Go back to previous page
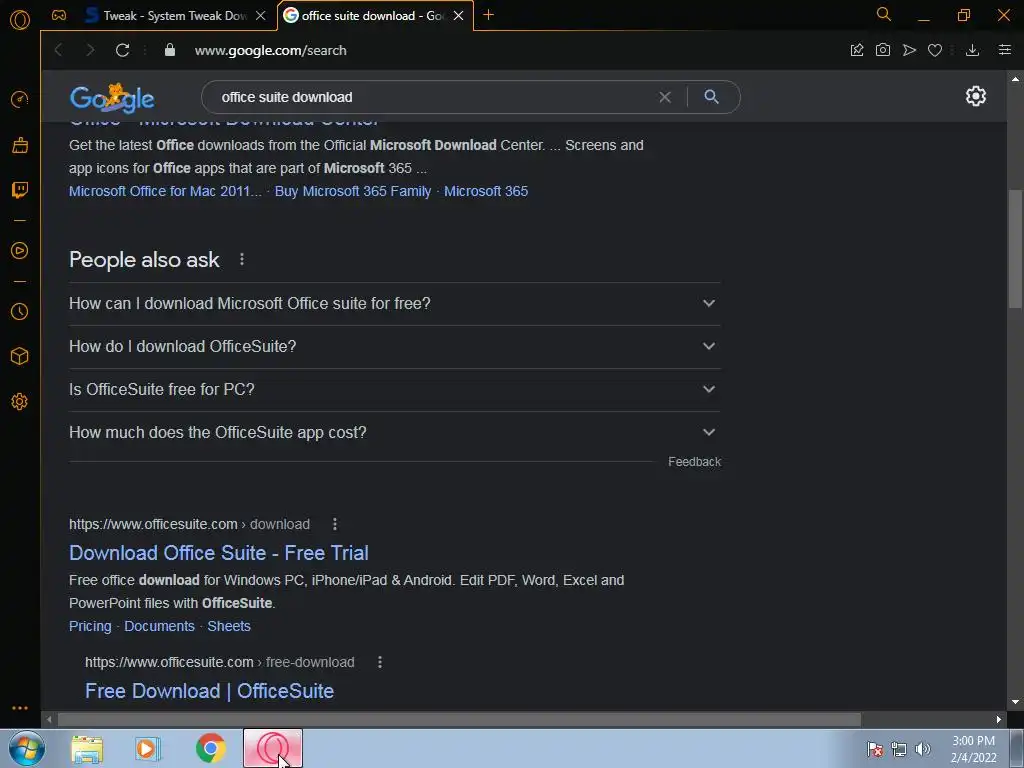 coord(59,50)
